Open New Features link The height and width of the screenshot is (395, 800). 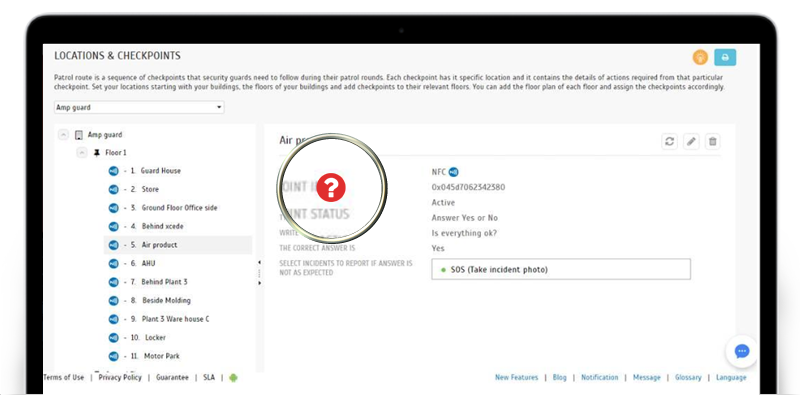click(x=516, y=378)
